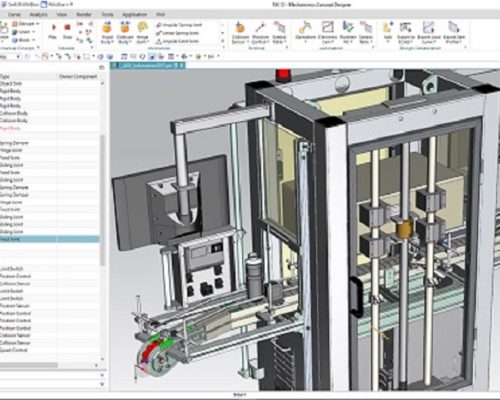Open the Analysis ribbon tab
Screen dimensions: 500x400
(x=38, y=15)
